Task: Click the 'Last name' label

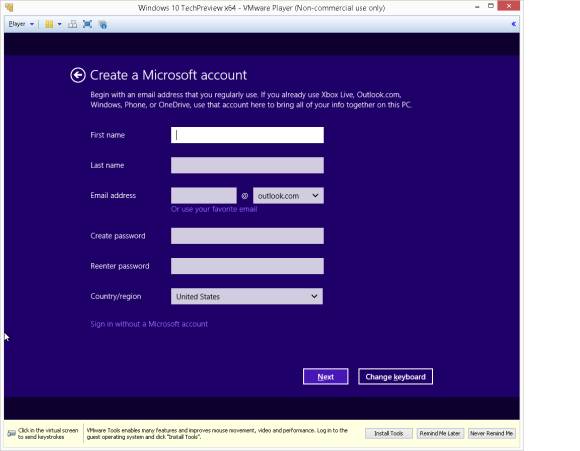Action: point(107,165)
